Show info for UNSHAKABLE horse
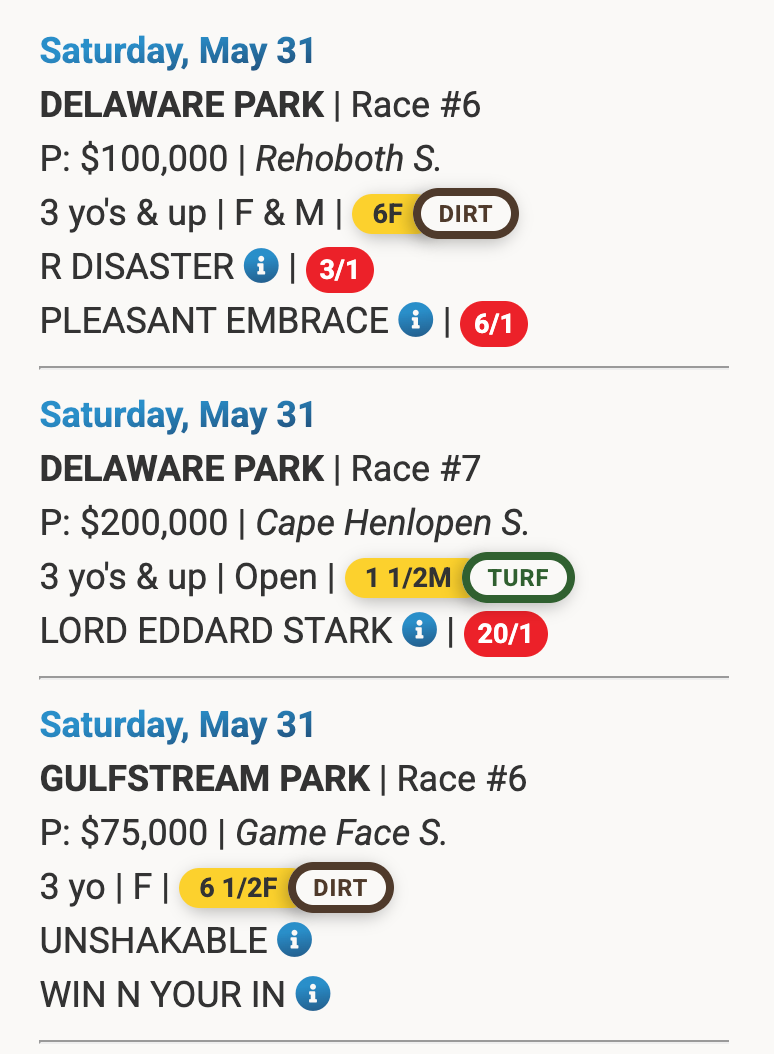Screen dimensions: 774x1054 [x=295, y=939]
